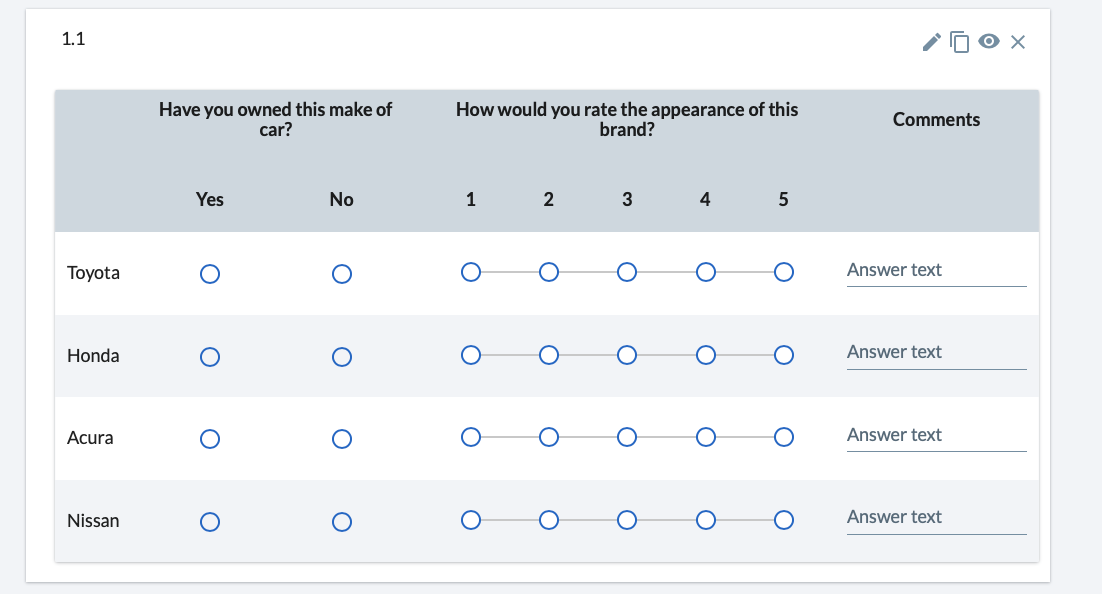Preview the question via the eye icon
This screenshot has height=594, width=1102.
[x=989, y=42]
